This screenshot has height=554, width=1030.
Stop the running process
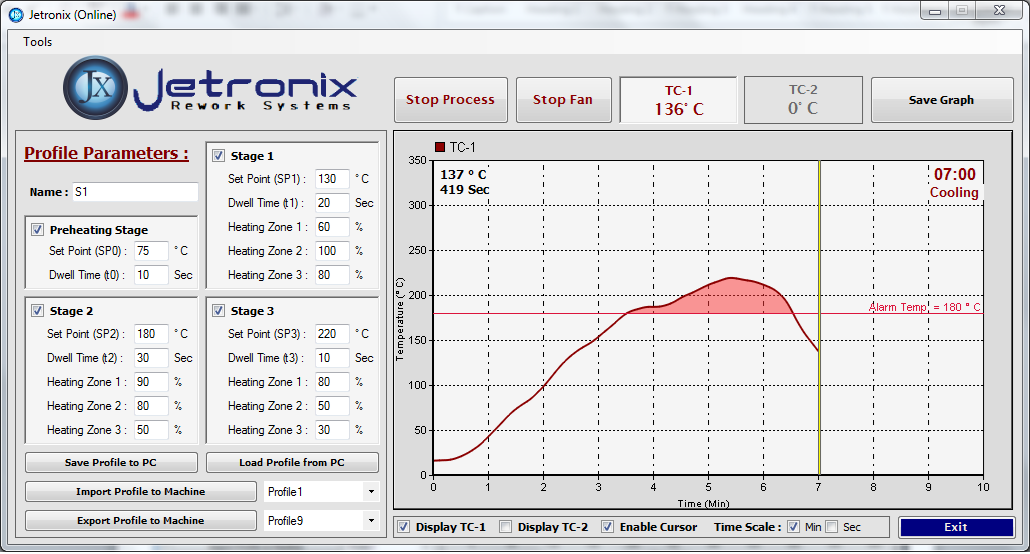[451, 100]
